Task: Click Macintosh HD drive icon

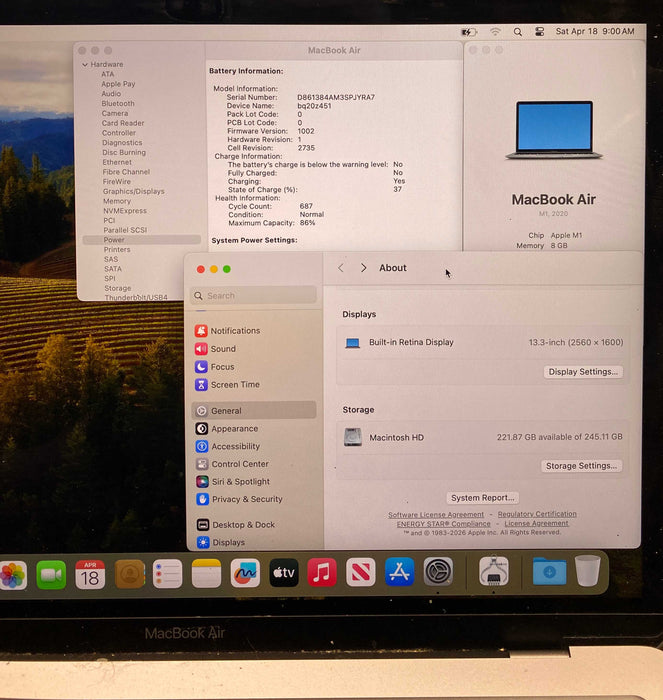Action: tap(353, 437)
